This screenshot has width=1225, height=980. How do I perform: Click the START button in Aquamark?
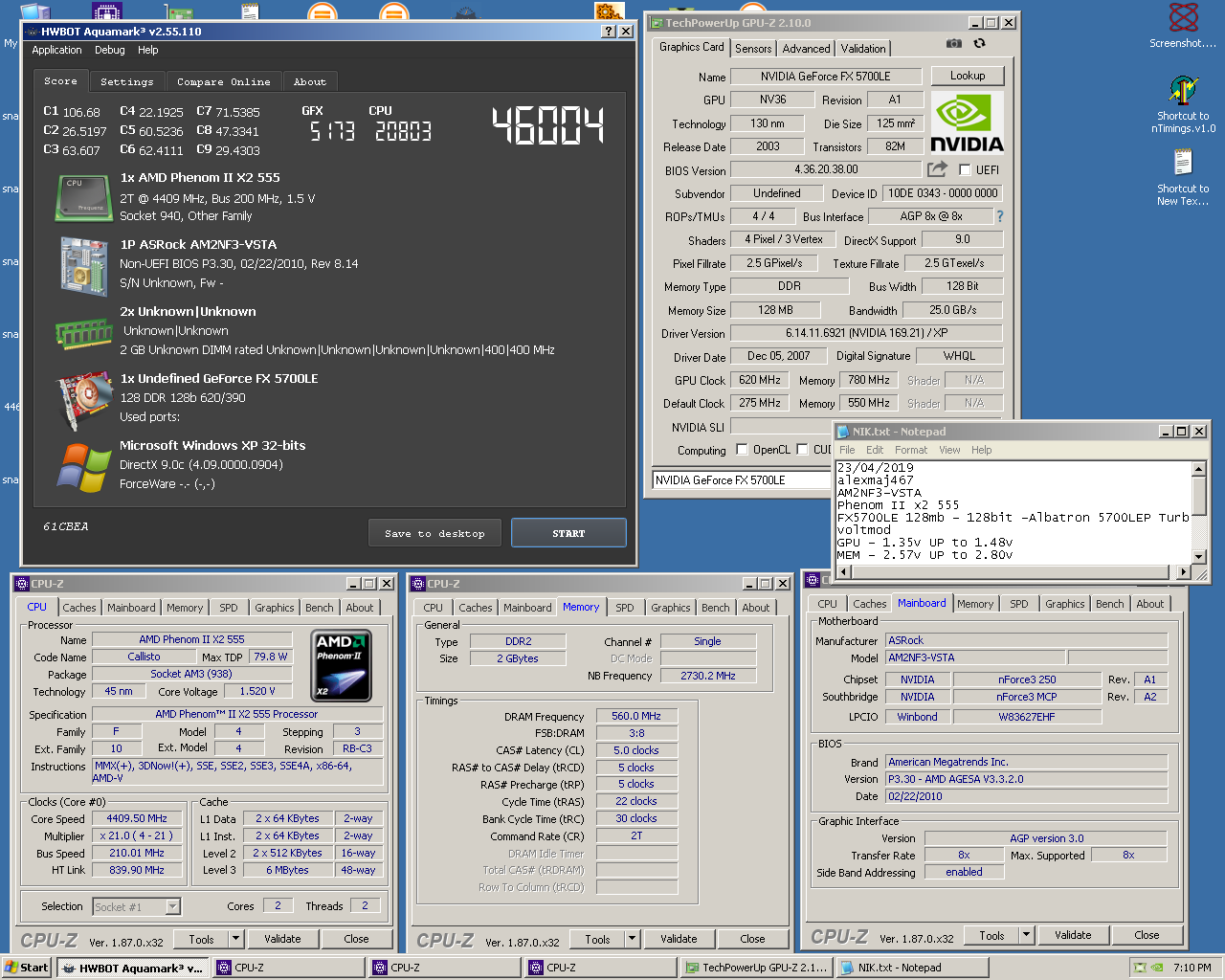click(x=568, y=533)
